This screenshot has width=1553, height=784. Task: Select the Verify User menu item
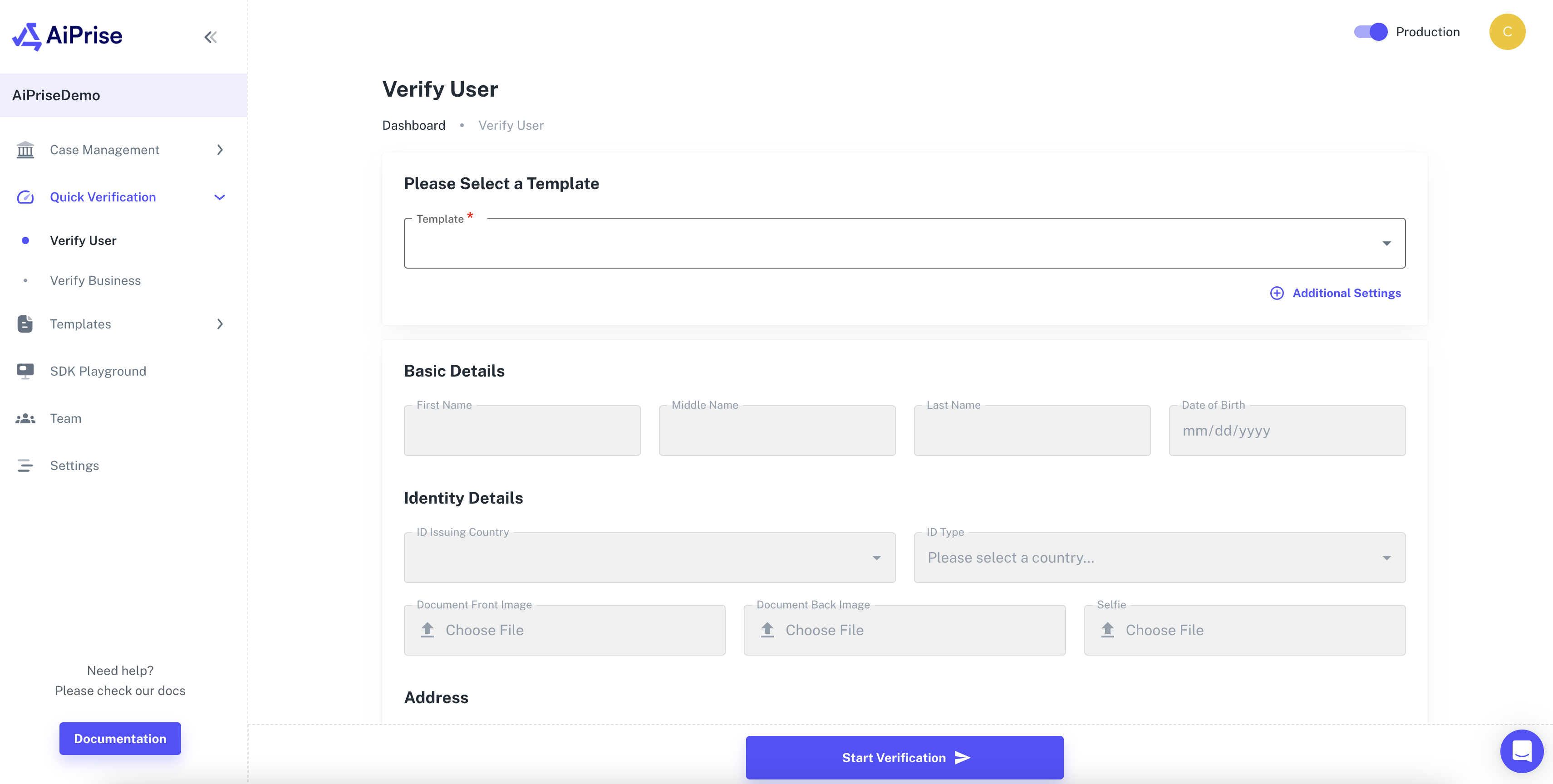(x=83, y=240)
